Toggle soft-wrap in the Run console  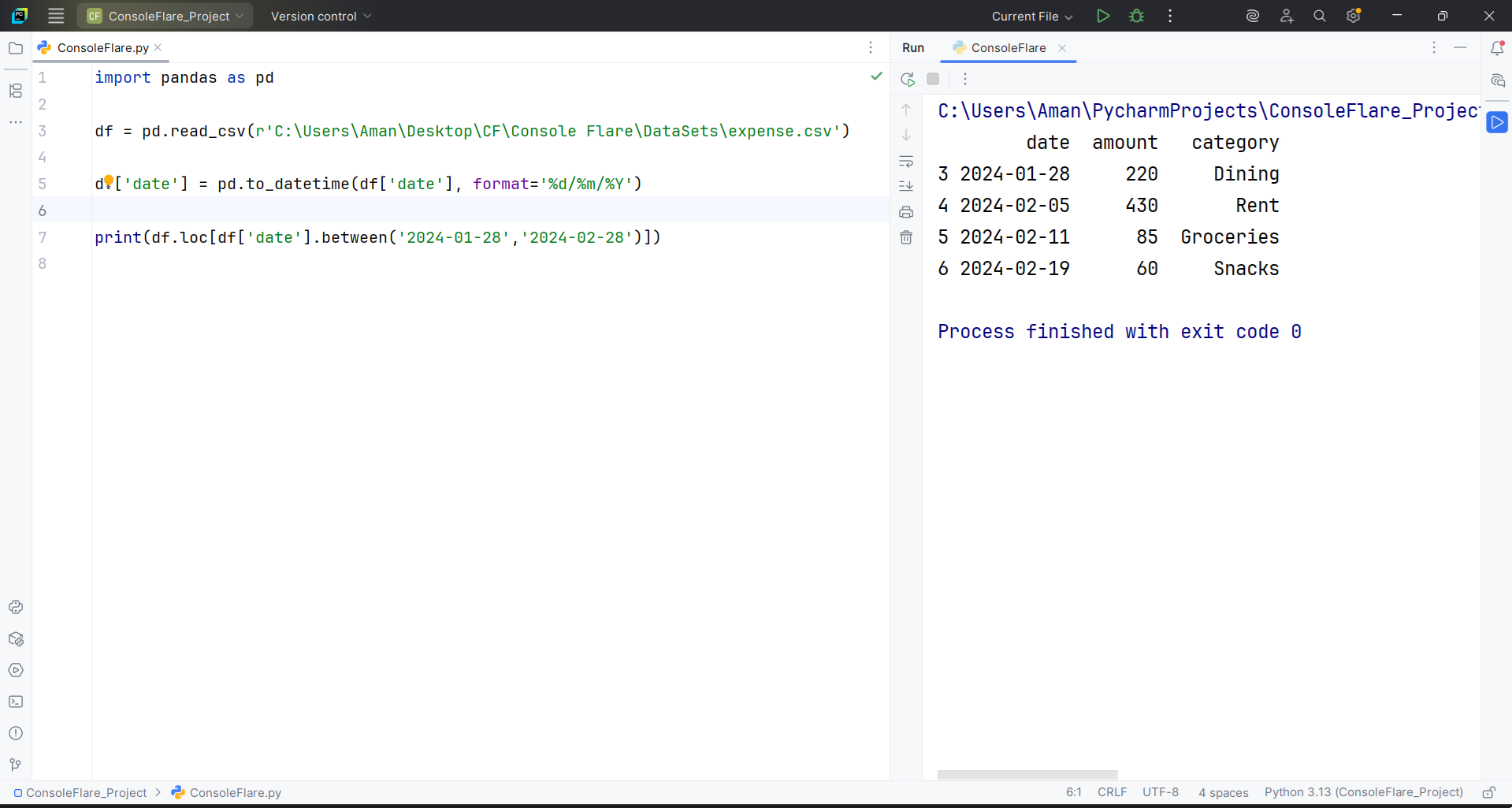[906, 162]
